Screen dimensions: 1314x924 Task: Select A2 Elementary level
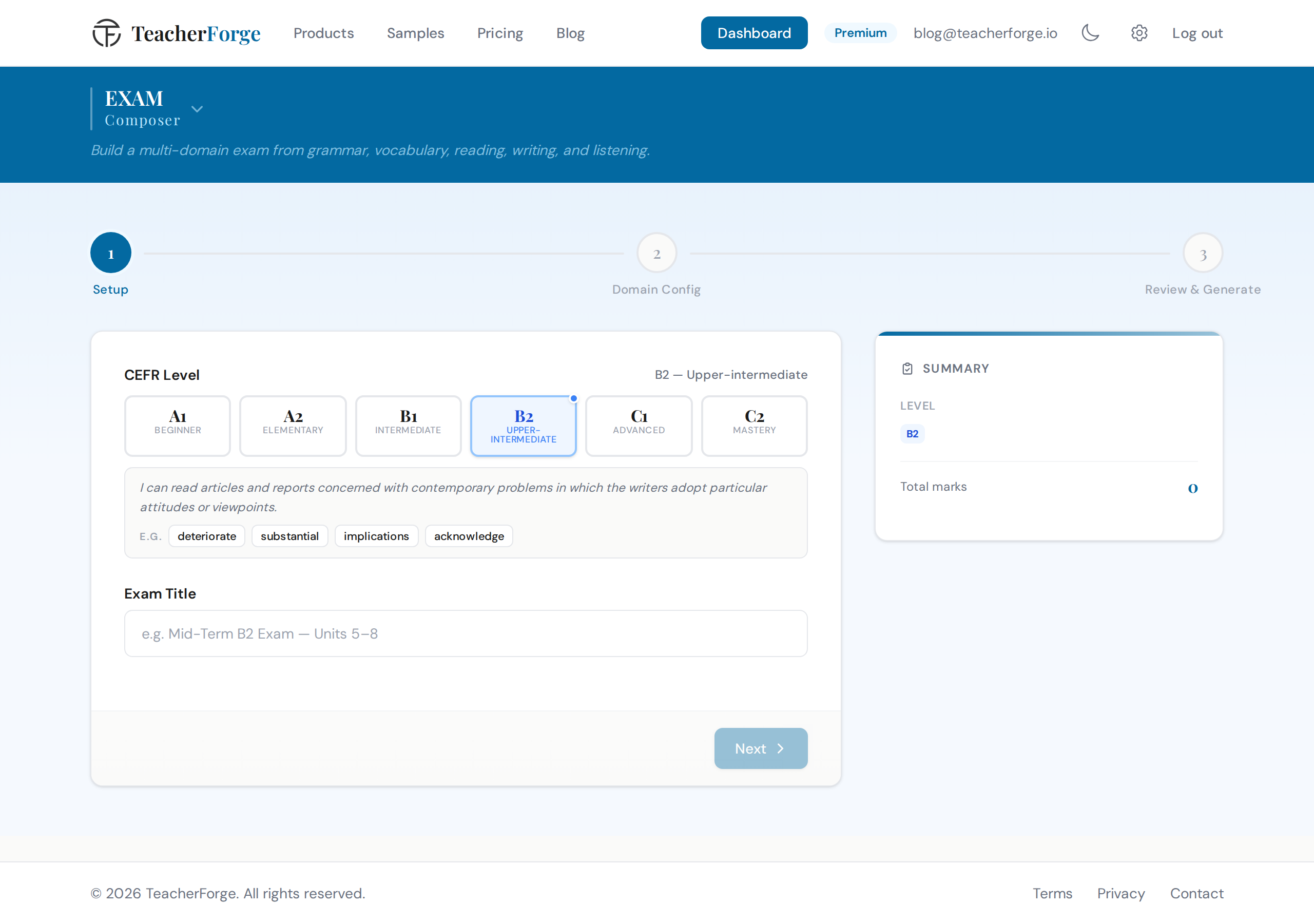(293, 426)
